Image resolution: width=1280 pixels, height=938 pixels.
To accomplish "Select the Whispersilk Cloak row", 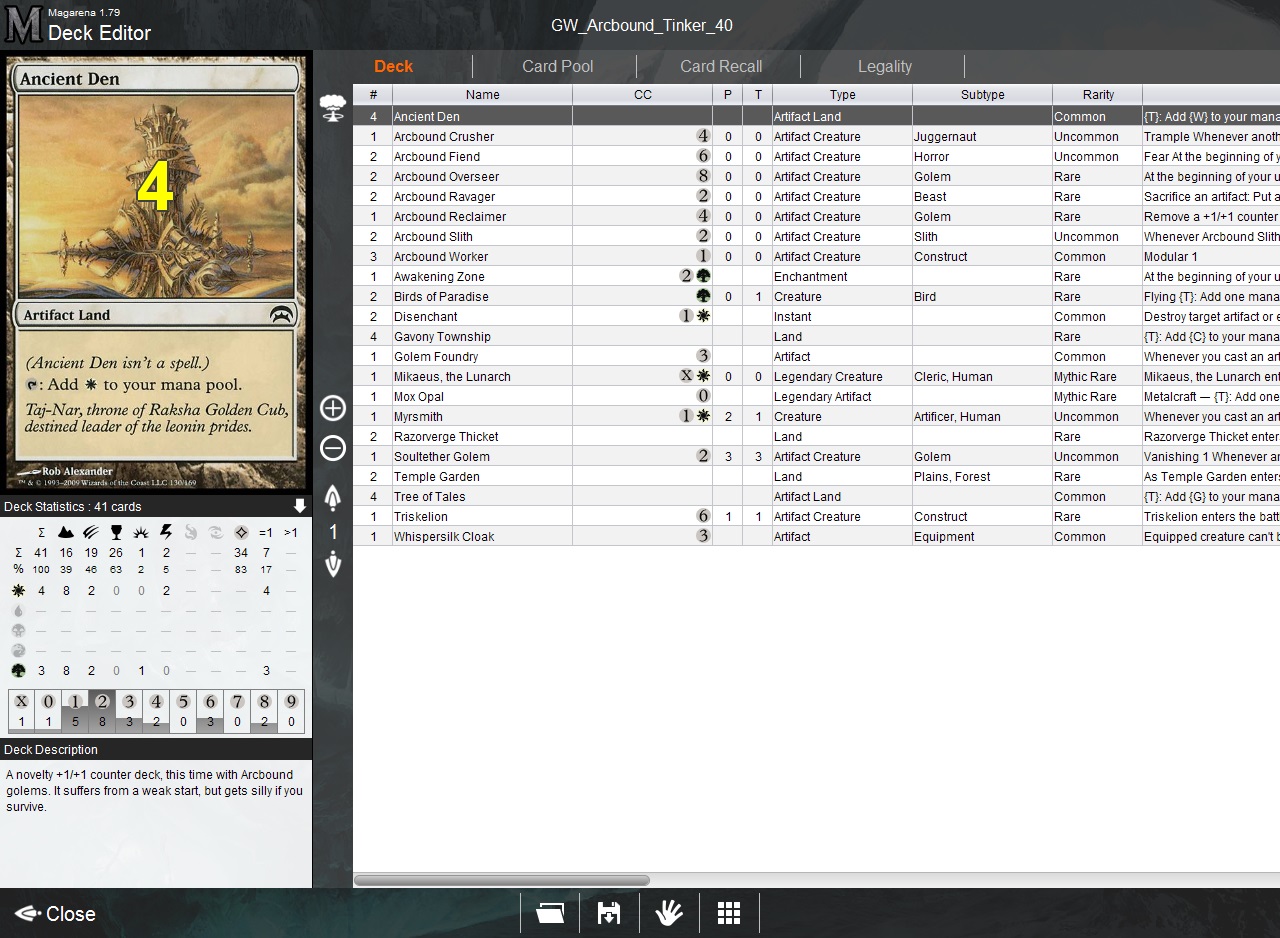I will click(816, 536).
